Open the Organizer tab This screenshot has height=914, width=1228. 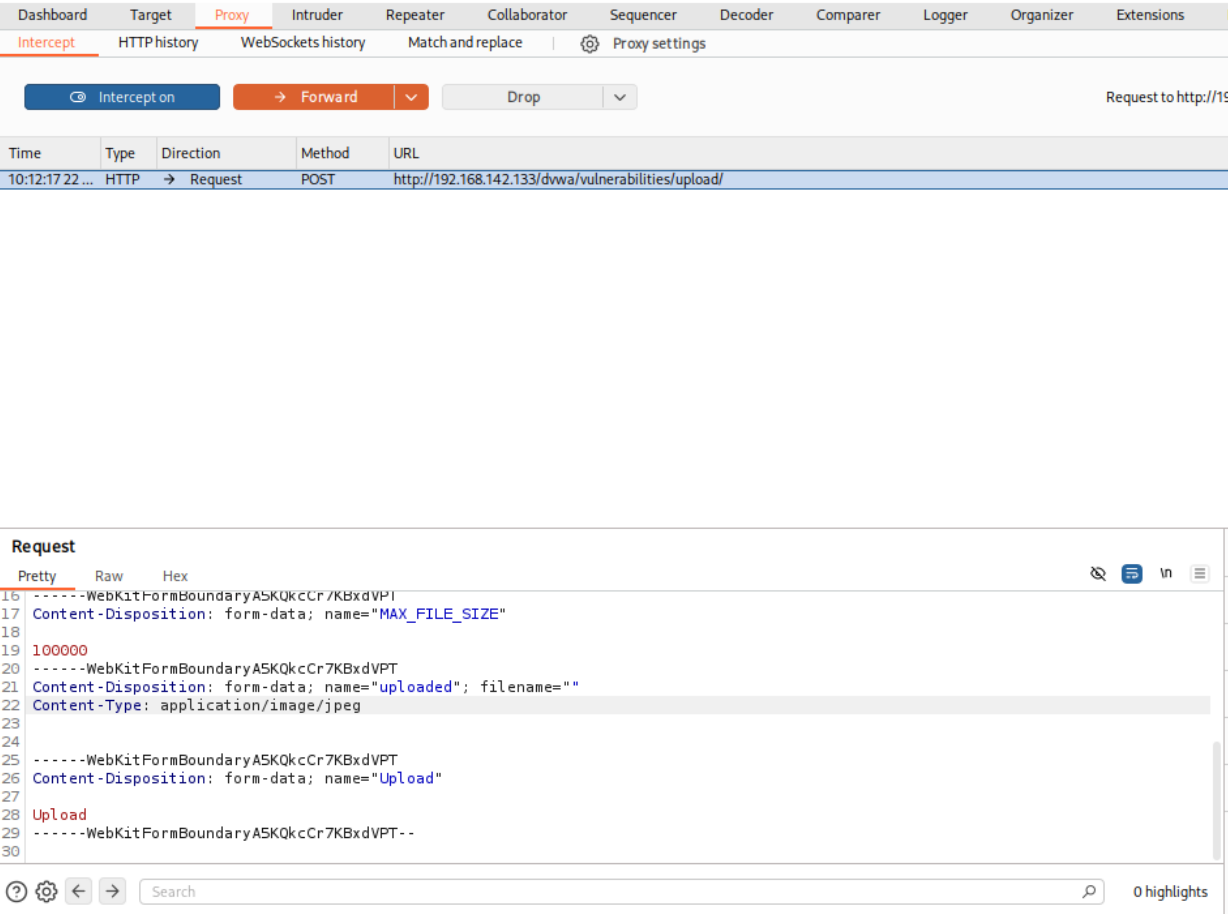coord(1042,15)
